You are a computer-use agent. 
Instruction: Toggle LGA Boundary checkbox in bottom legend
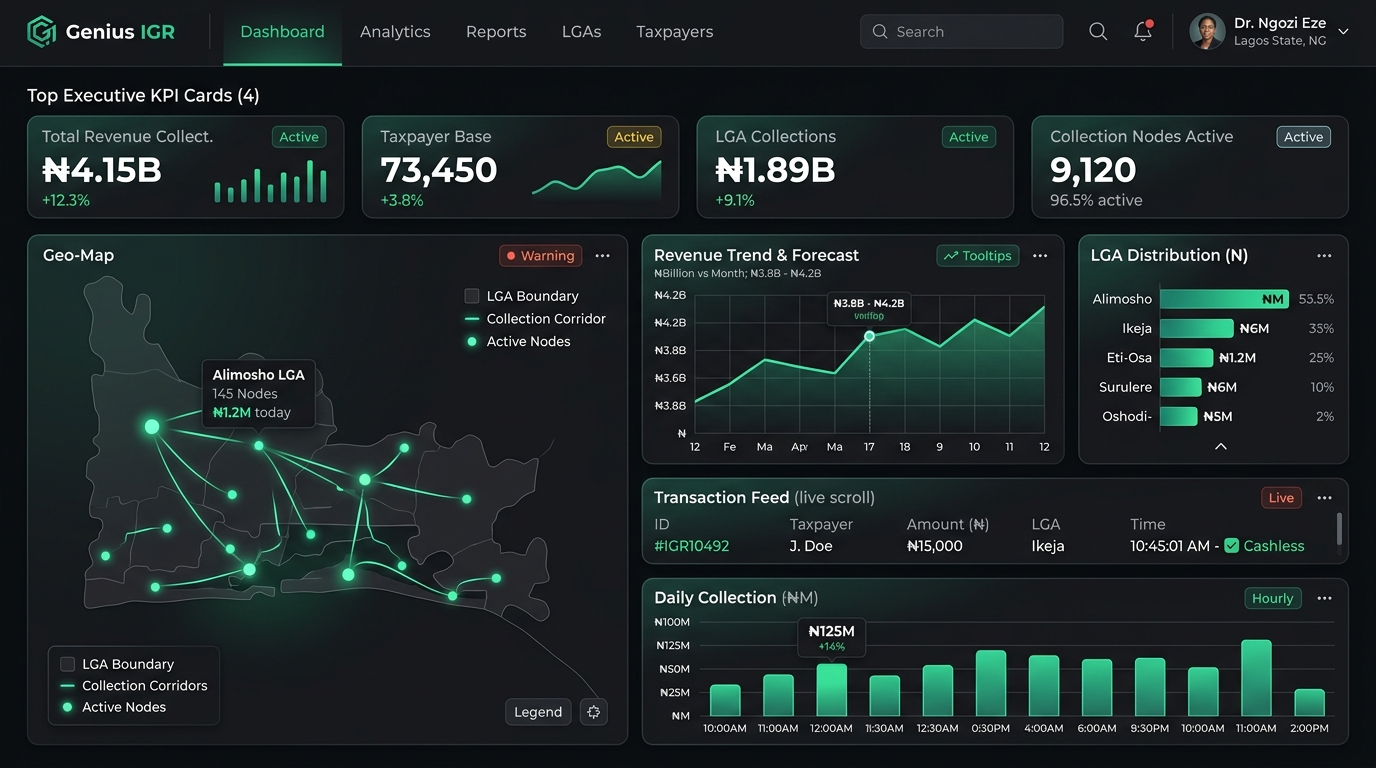(68, 664)
